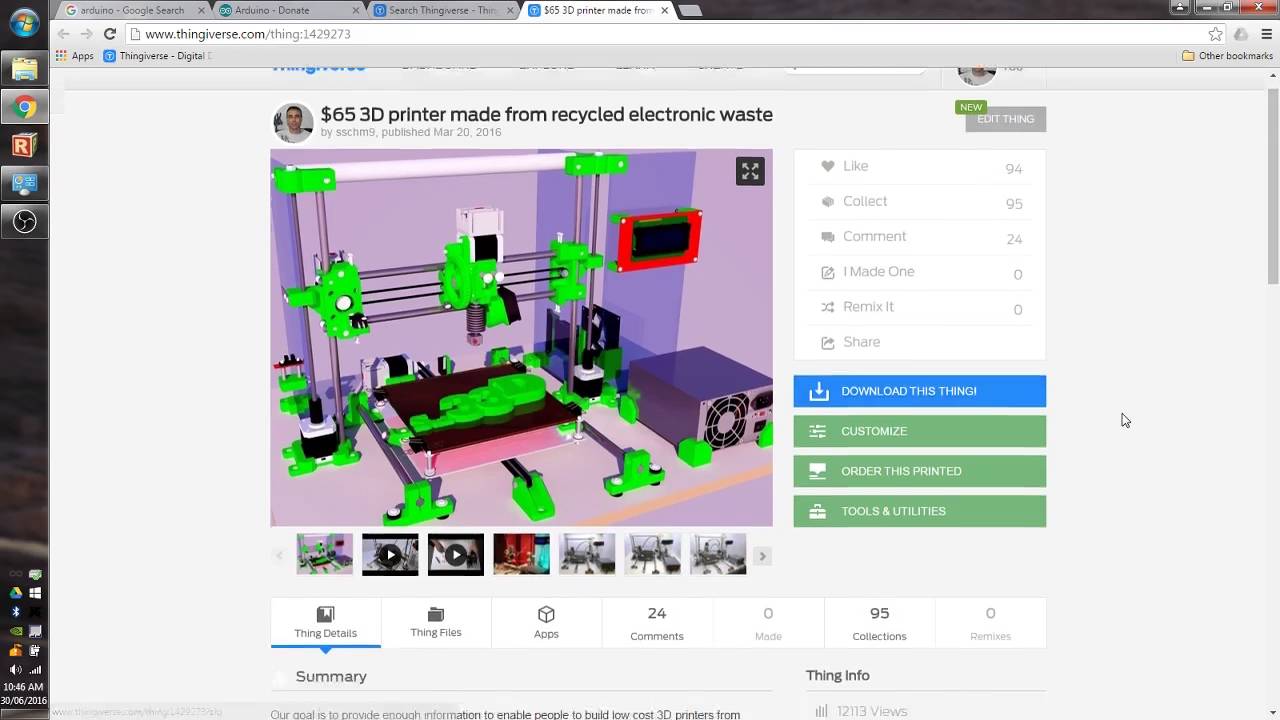Click the Like heart icon
1280x720 pixels.
[x=828, y=167]
